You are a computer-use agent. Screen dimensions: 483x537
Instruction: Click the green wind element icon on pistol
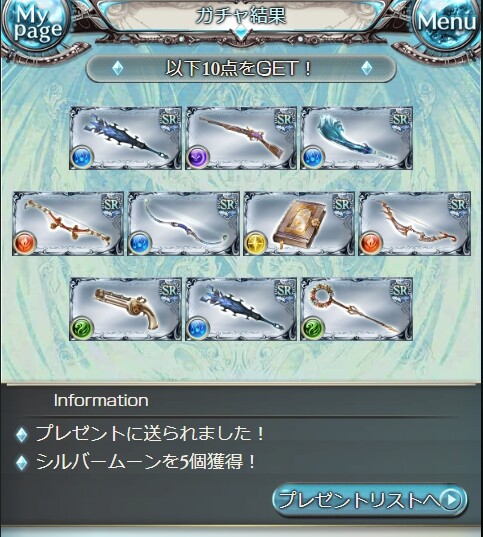pyautogui.click(x=82, y=328)
